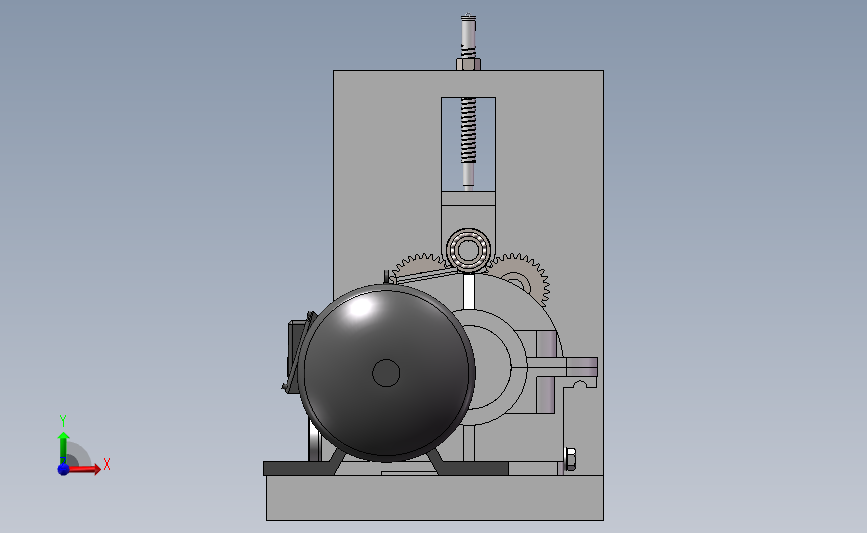Select the ball bearing above the motor
The width and height of the screenshot is (867, 533).
(x=468, y=250)
